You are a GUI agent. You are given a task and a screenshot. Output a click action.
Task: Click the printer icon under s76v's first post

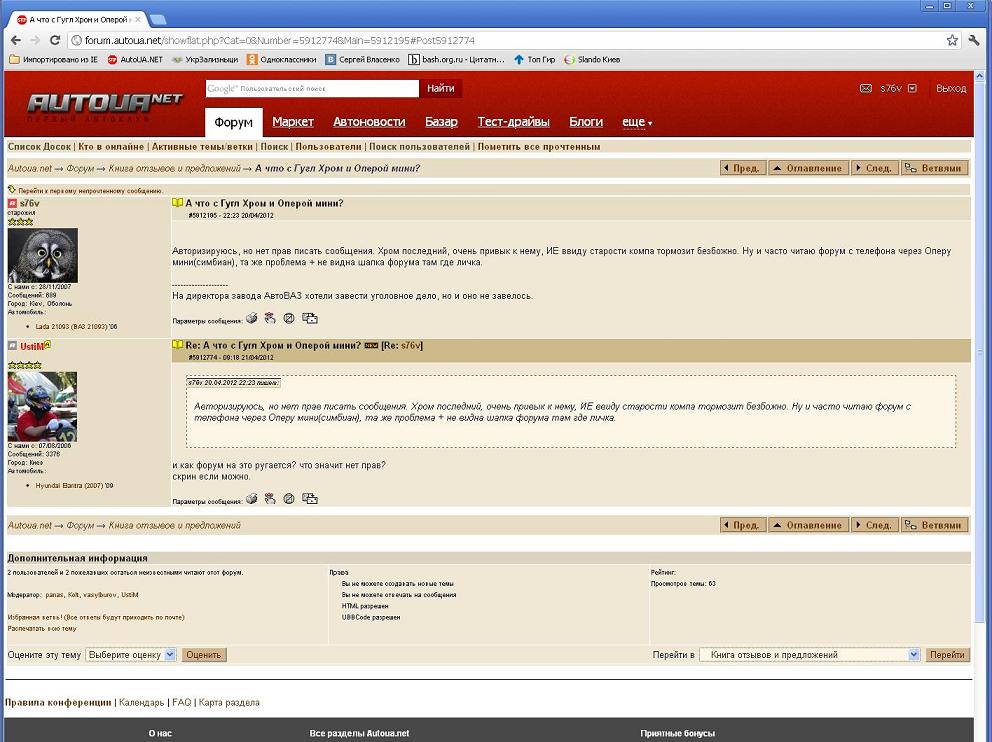tap(252, 319)
